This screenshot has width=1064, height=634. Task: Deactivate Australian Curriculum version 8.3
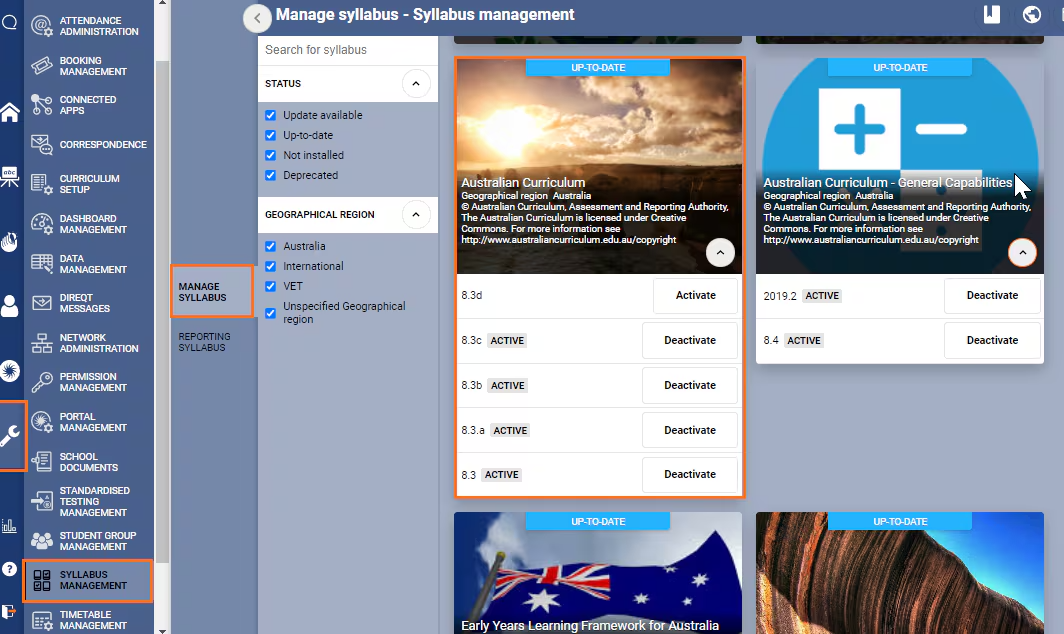[689, 474]
